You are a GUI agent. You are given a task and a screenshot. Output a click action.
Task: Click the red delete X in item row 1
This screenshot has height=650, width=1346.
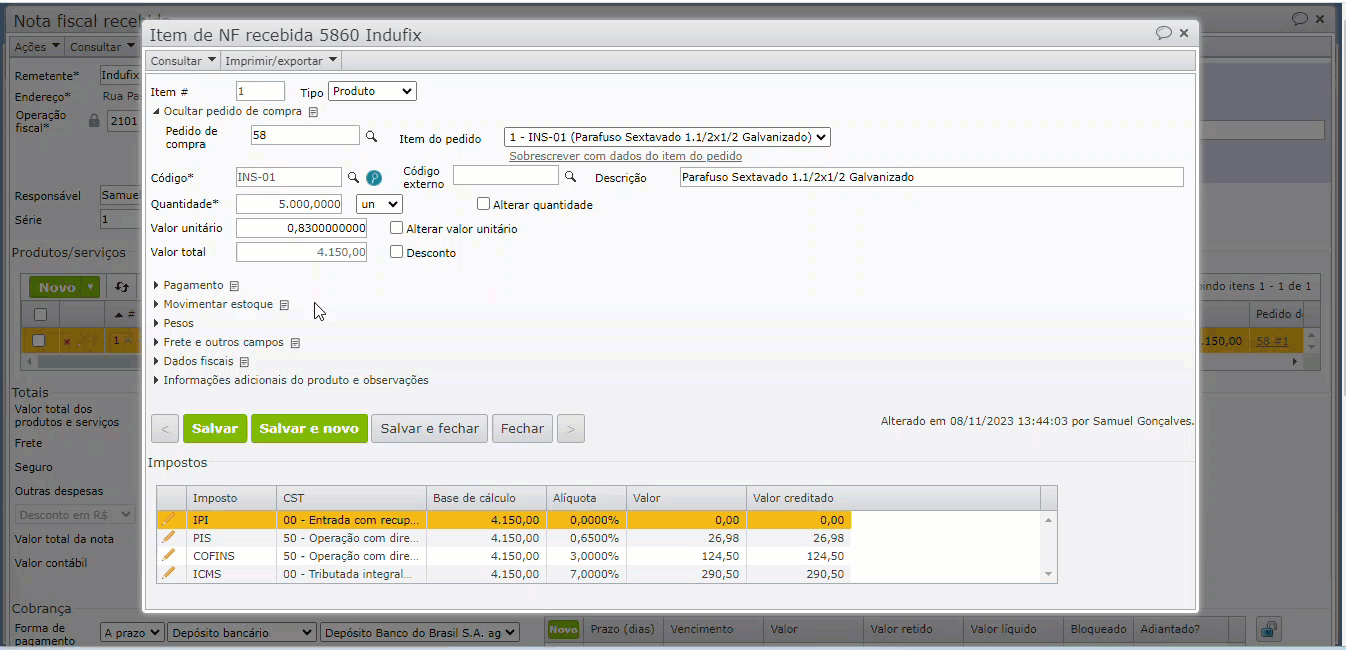pyautogui.click(x=66, y=342)
